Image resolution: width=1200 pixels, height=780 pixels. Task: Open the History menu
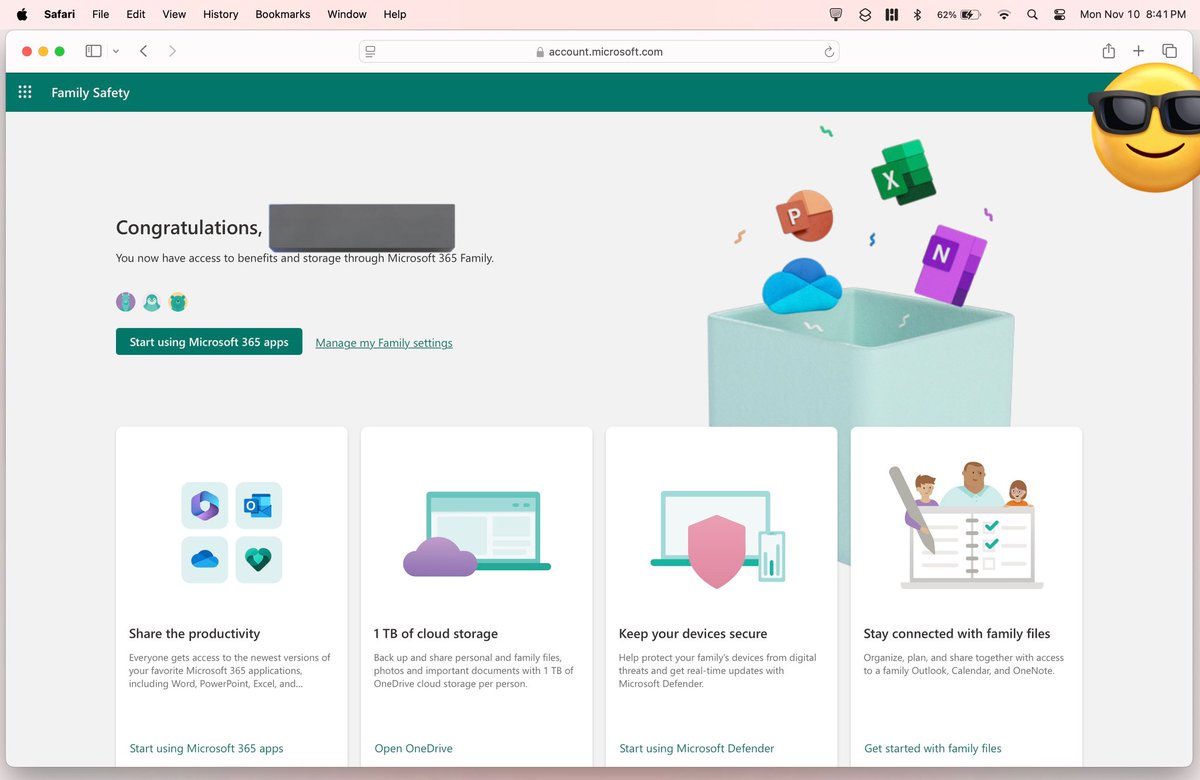click(220, 14)
